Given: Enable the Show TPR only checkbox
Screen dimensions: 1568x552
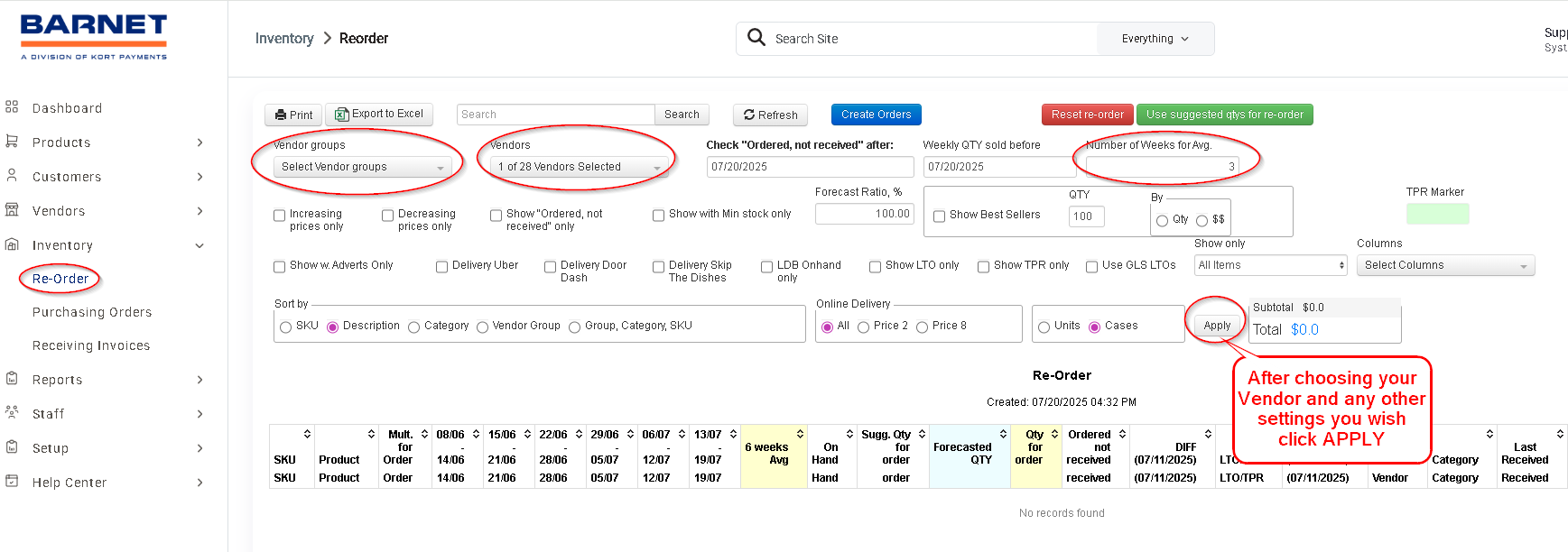Looking at the screenshot, I should [984, 266].
